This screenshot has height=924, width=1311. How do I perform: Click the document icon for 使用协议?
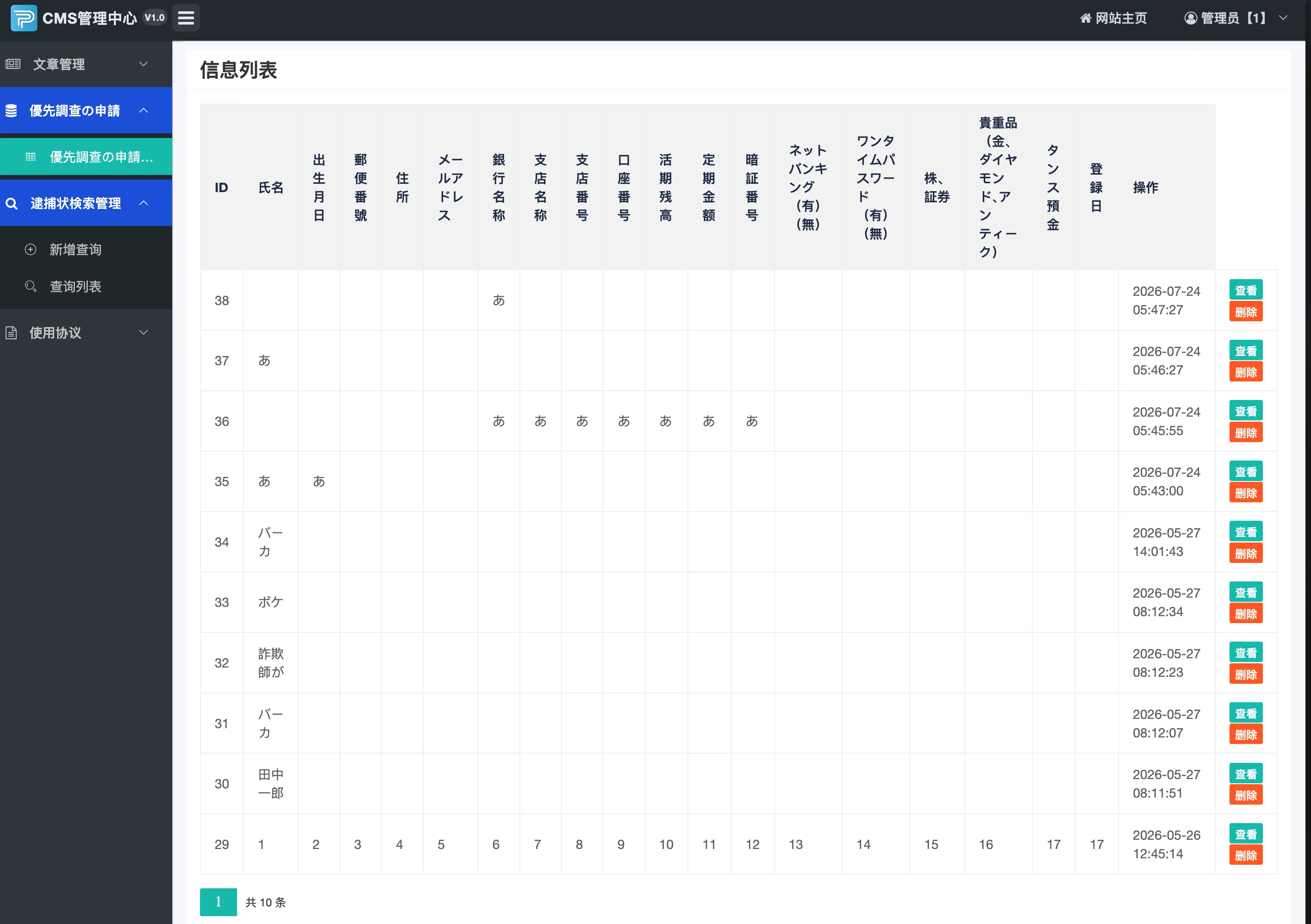[12, 332]
